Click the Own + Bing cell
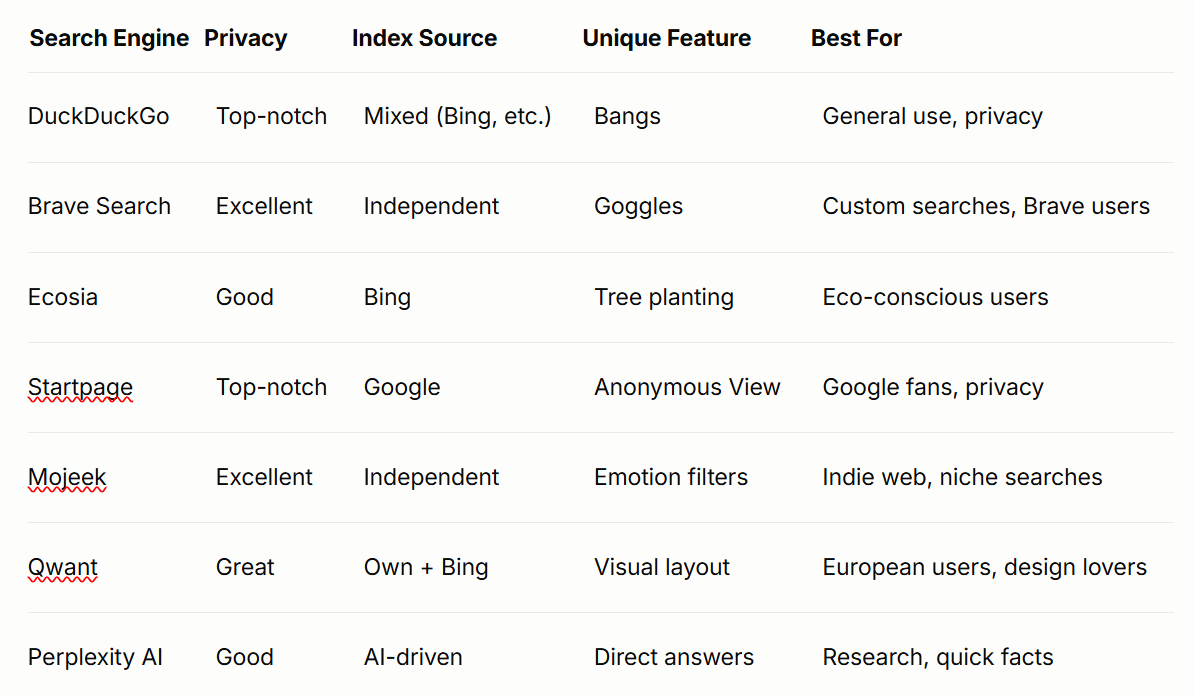 [426, 567]
